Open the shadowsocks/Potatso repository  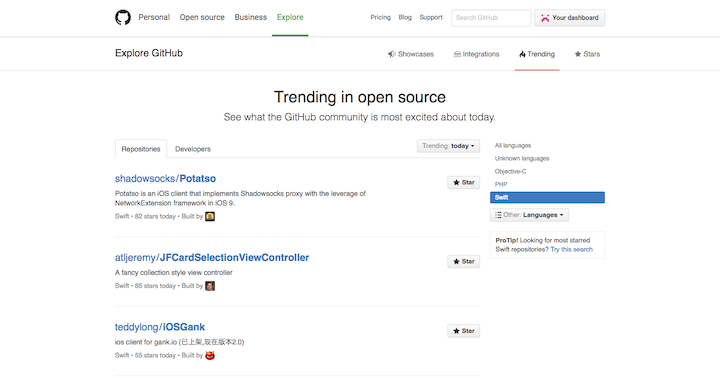165,178
